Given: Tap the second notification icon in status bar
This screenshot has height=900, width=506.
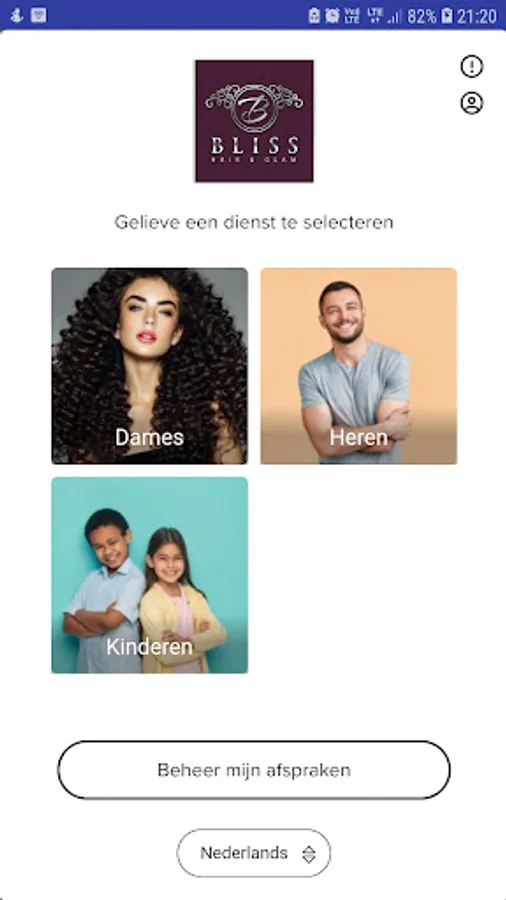Looking at the screenshot, I should 38,15.
